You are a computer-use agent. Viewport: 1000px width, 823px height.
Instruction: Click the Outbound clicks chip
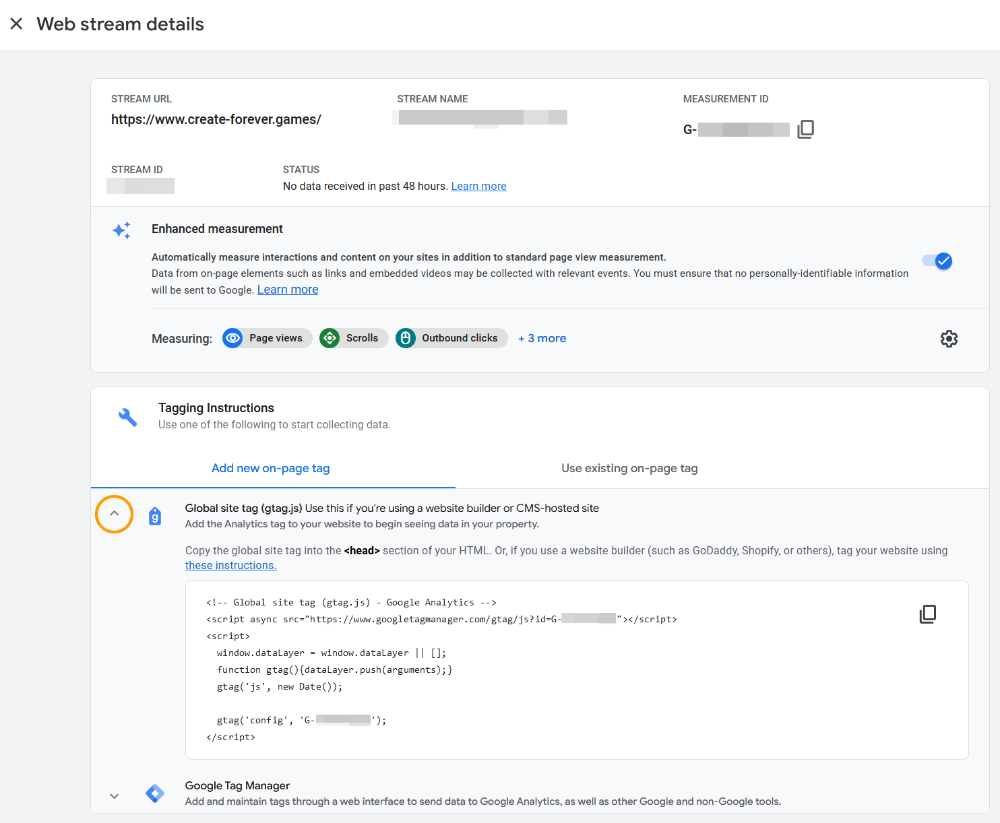tap(451, 338)
